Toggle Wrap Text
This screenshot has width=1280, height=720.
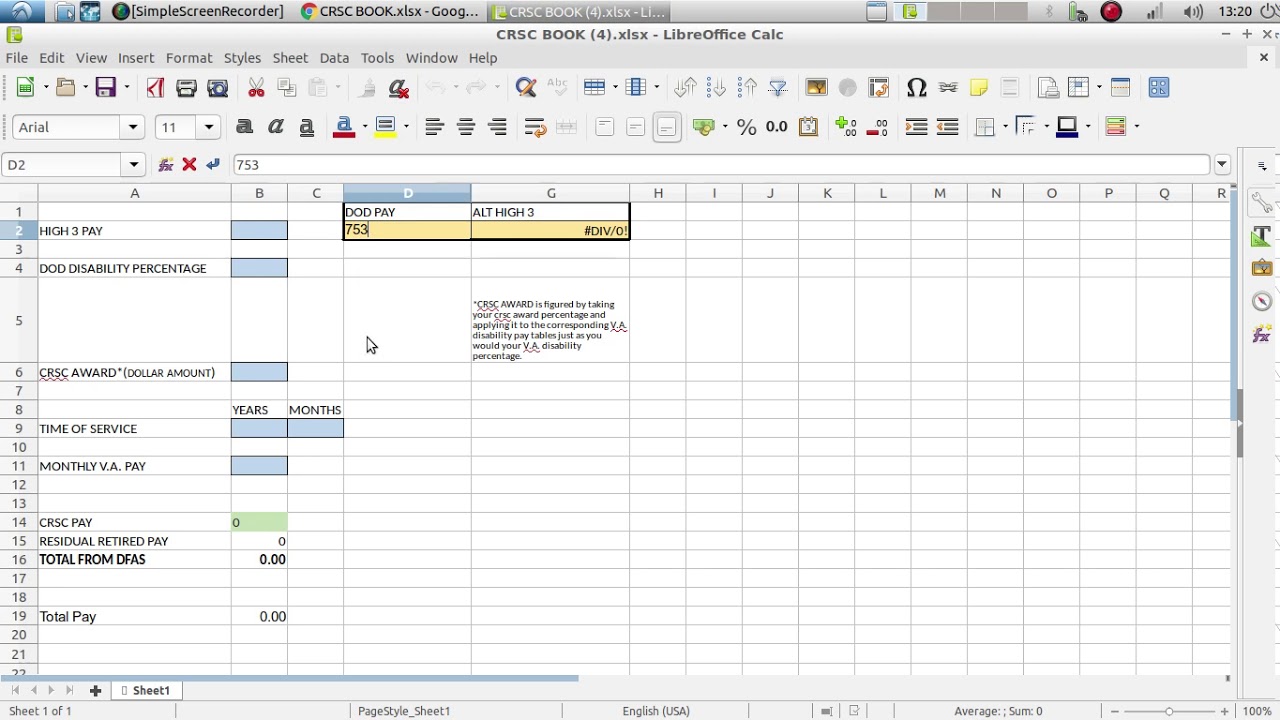click(x=535, y=127)
